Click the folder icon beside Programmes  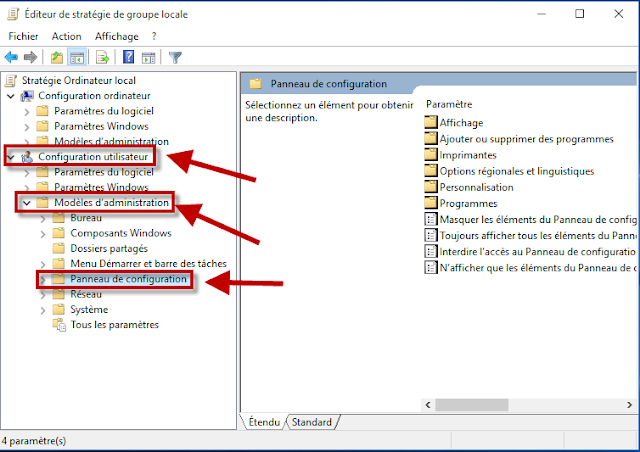(x=431, y=203)
